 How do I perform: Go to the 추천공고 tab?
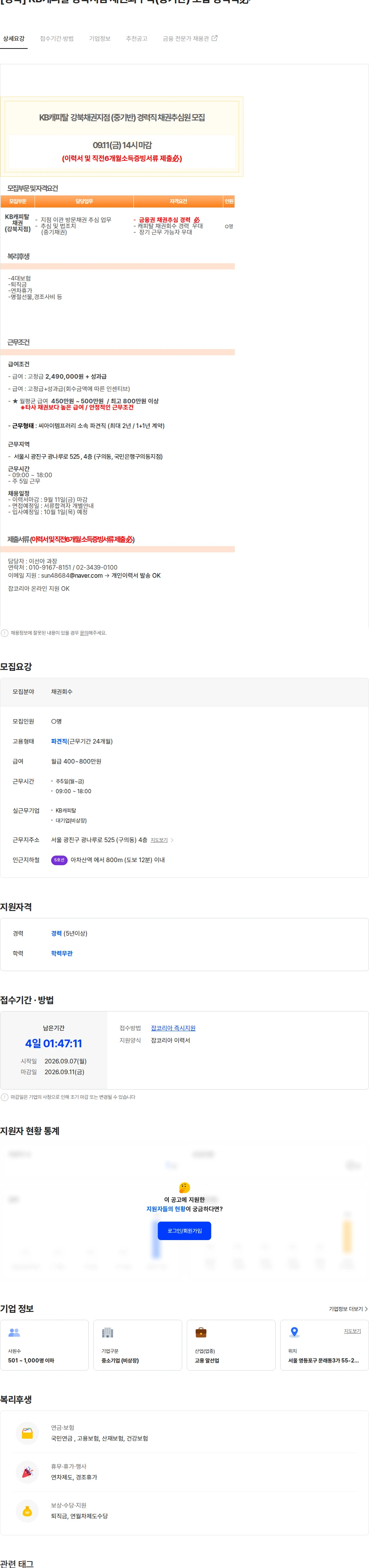(137, 38)
